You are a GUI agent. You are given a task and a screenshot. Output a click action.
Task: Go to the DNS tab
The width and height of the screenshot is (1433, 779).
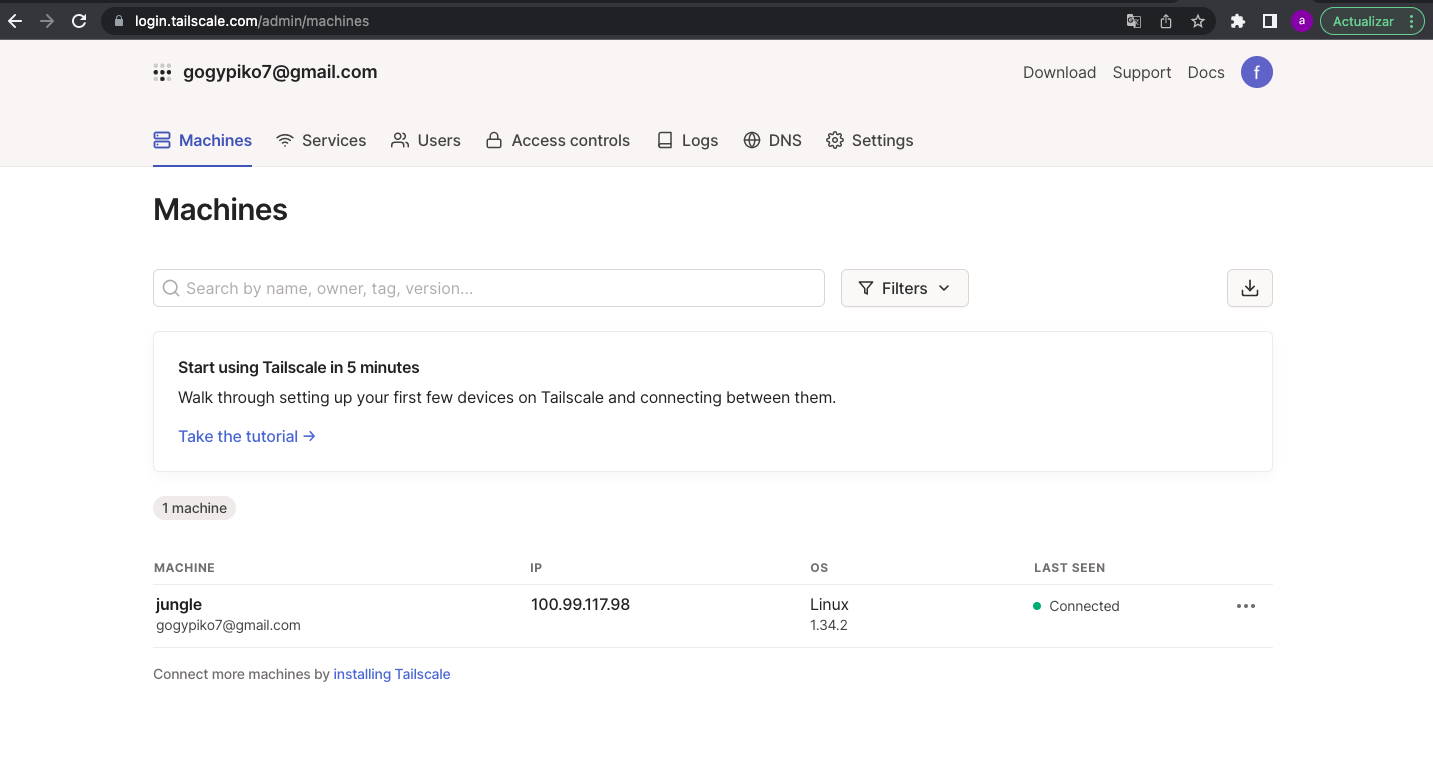[772, 140]
